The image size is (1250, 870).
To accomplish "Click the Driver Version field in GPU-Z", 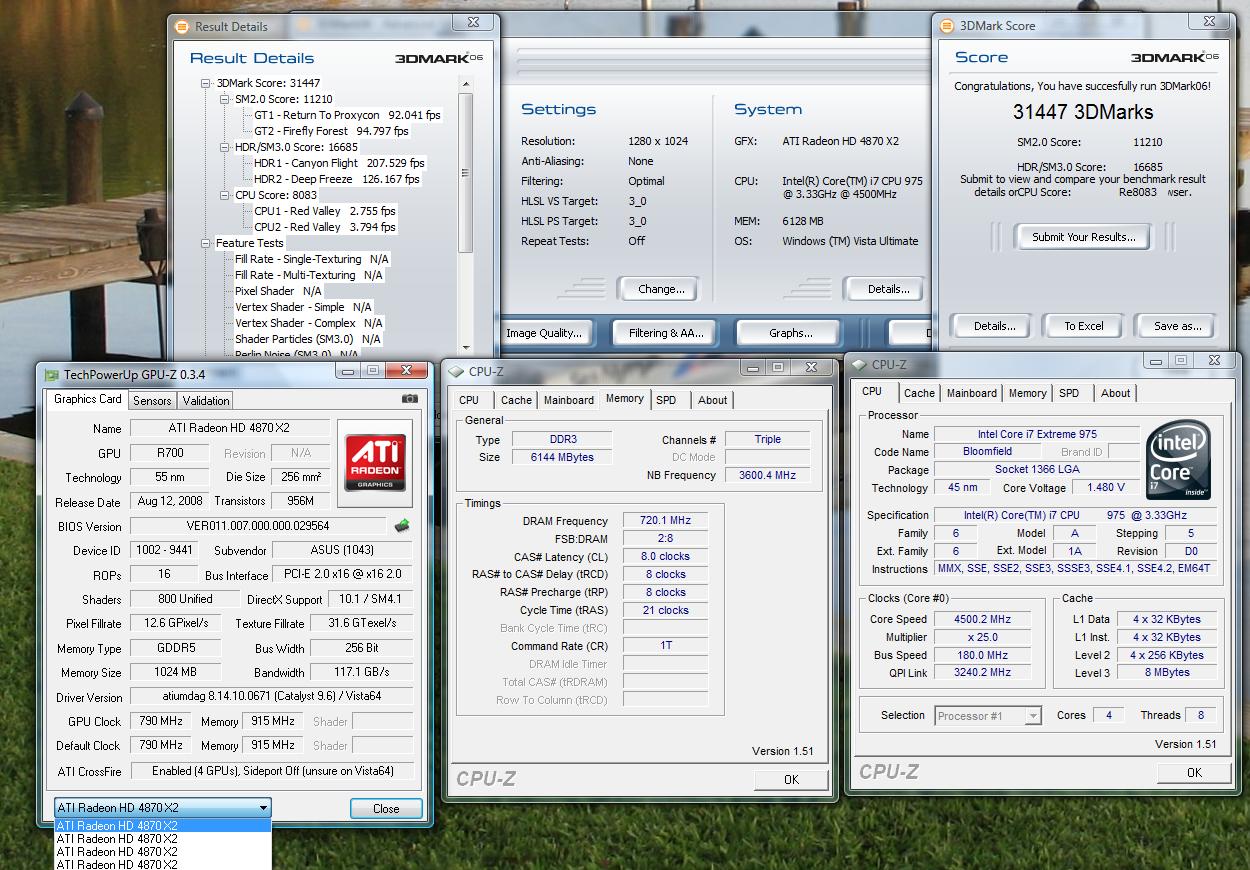I will pos(272,697).
